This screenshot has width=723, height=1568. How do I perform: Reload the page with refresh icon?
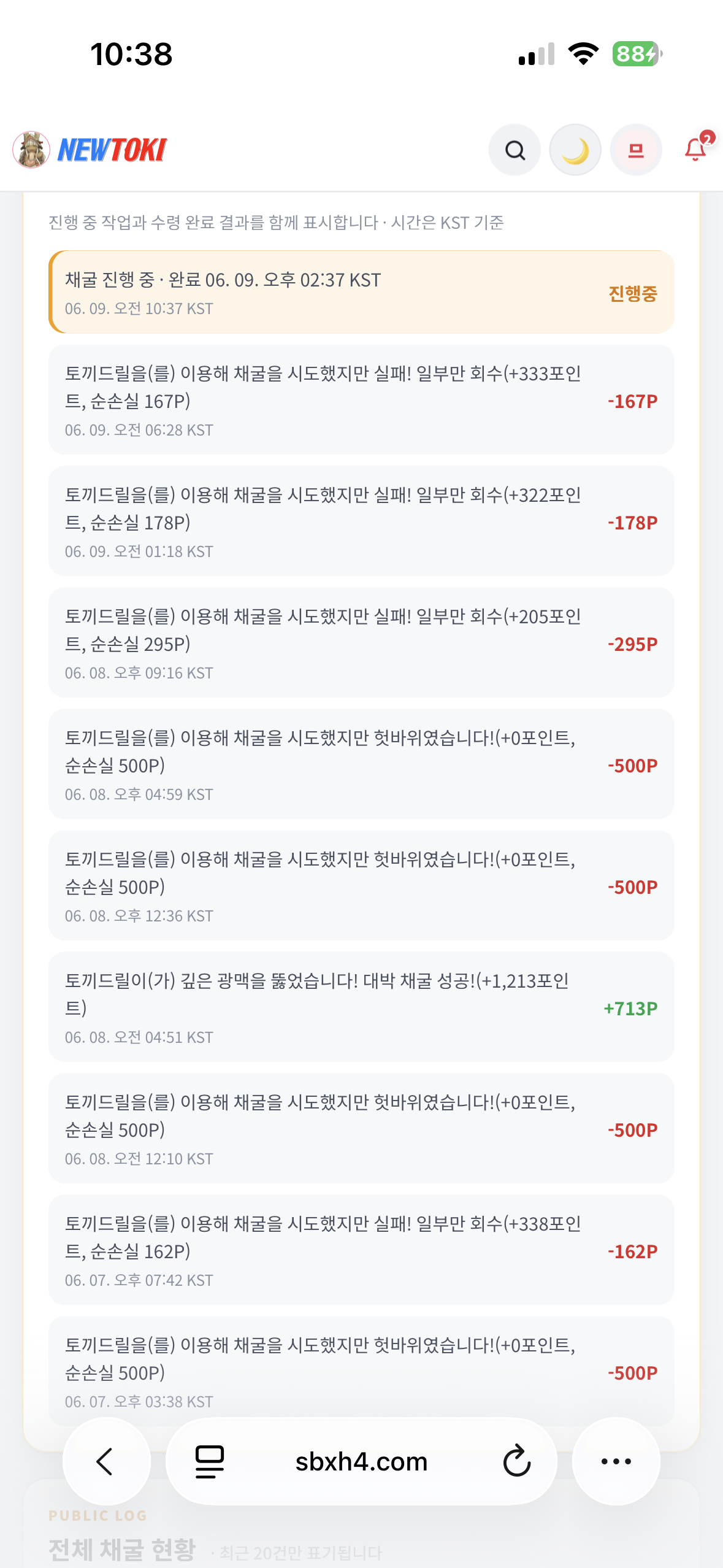[x=517, y=1461]
